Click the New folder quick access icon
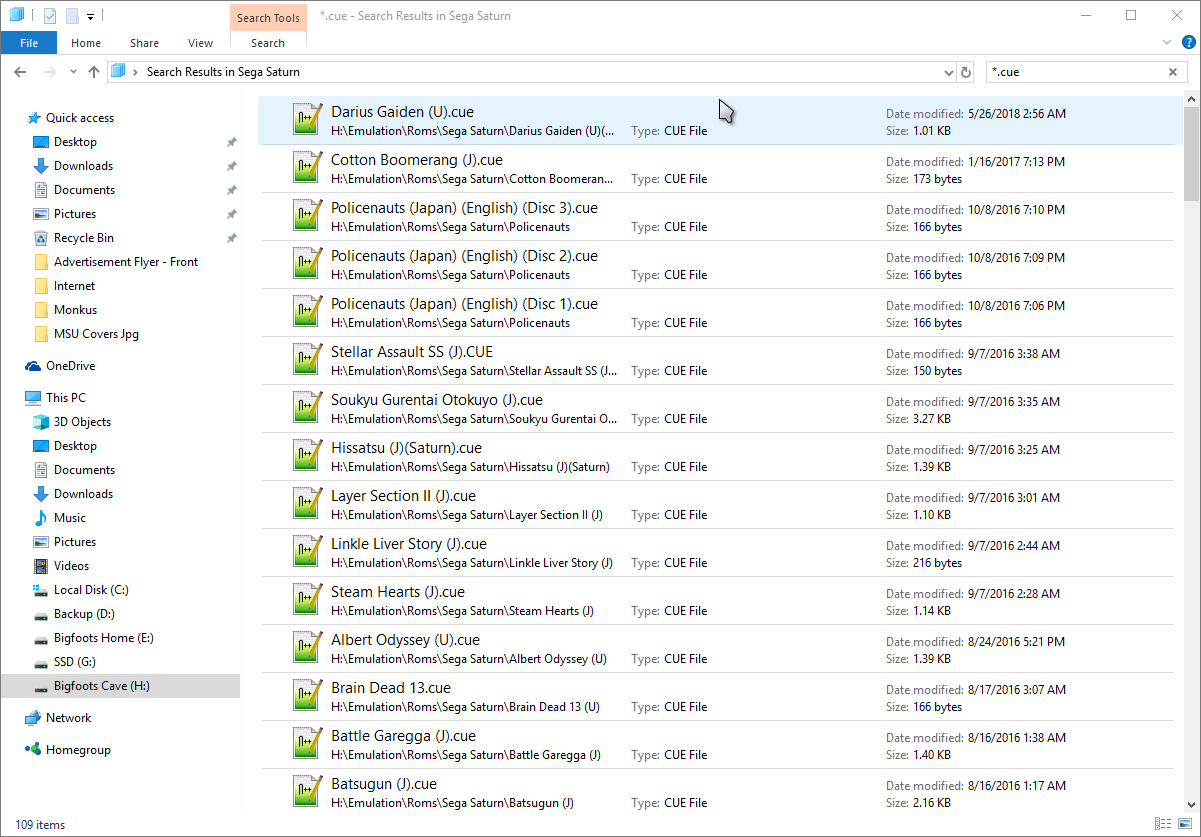 72,15
